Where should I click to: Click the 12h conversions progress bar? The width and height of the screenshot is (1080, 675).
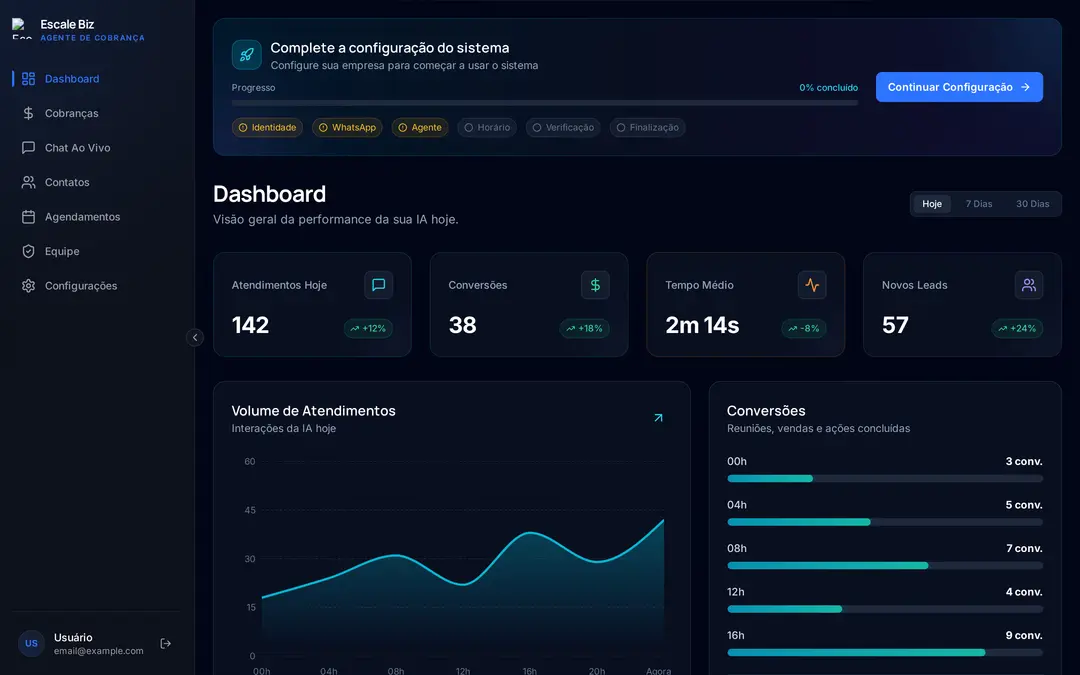(x=885, y=609)
